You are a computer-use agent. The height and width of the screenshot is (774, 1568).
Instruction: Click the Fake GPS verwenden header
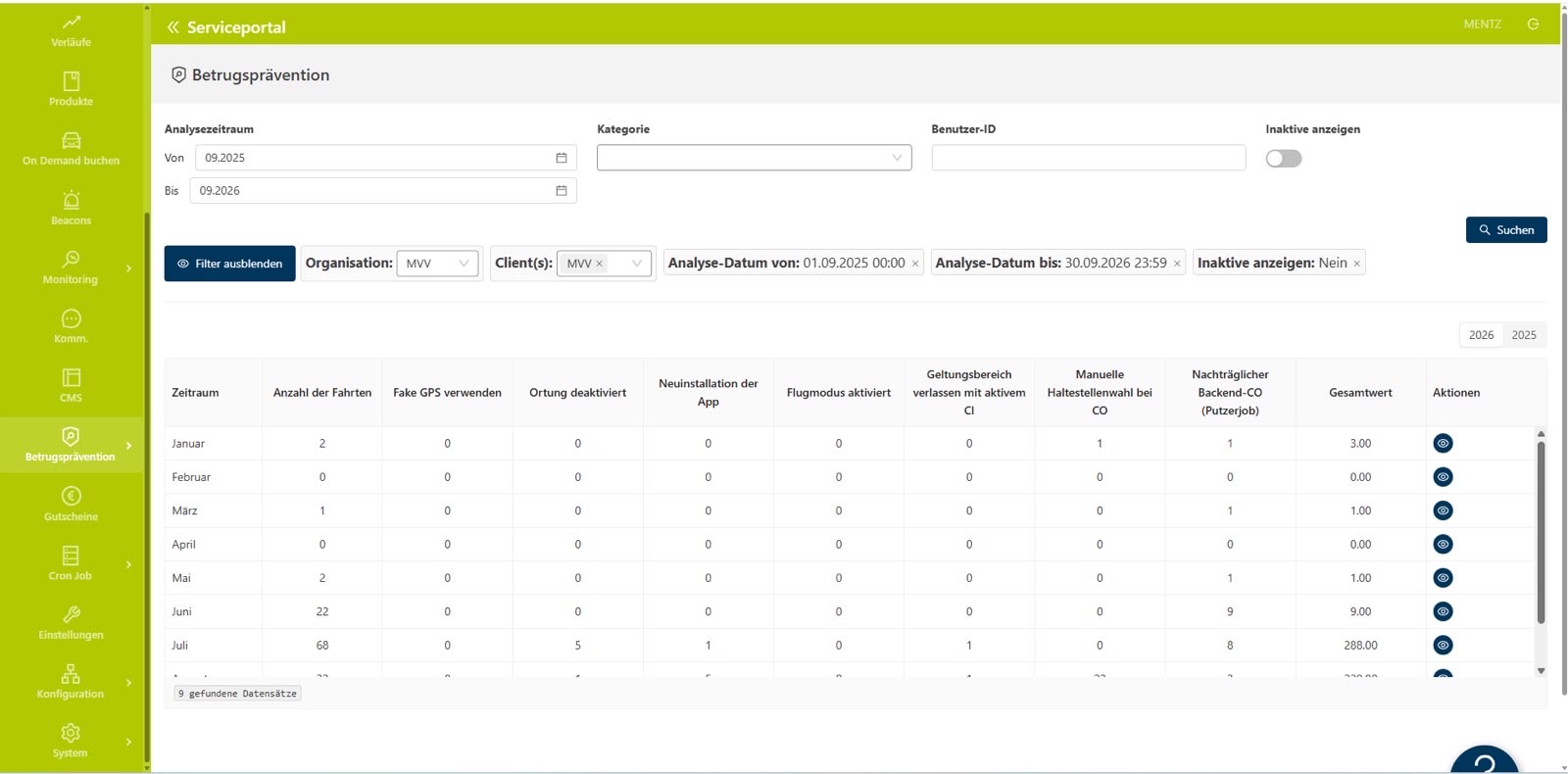click(447, 393)
